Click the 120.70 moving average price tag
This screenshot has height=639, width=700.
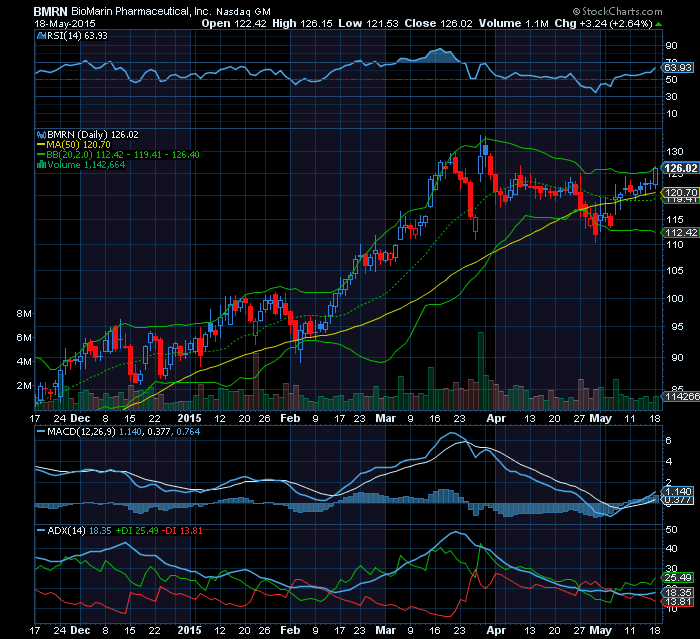click(x=681, y=192)
